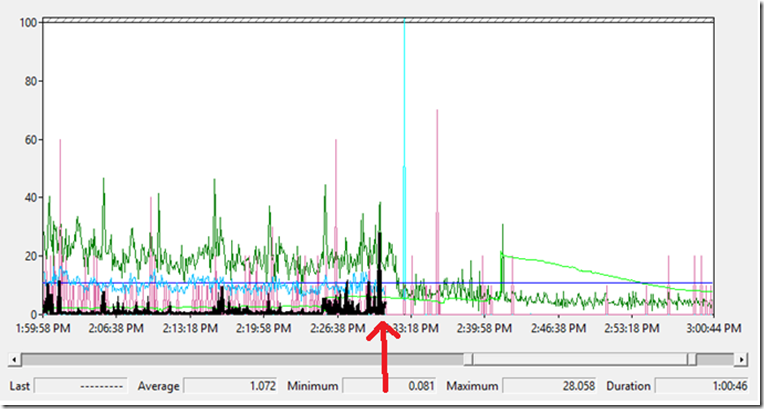The height and width of the screenshot is (409, 764).
Task: Click the 2:19:58 PM time axis label
Action: click(264, 329)
